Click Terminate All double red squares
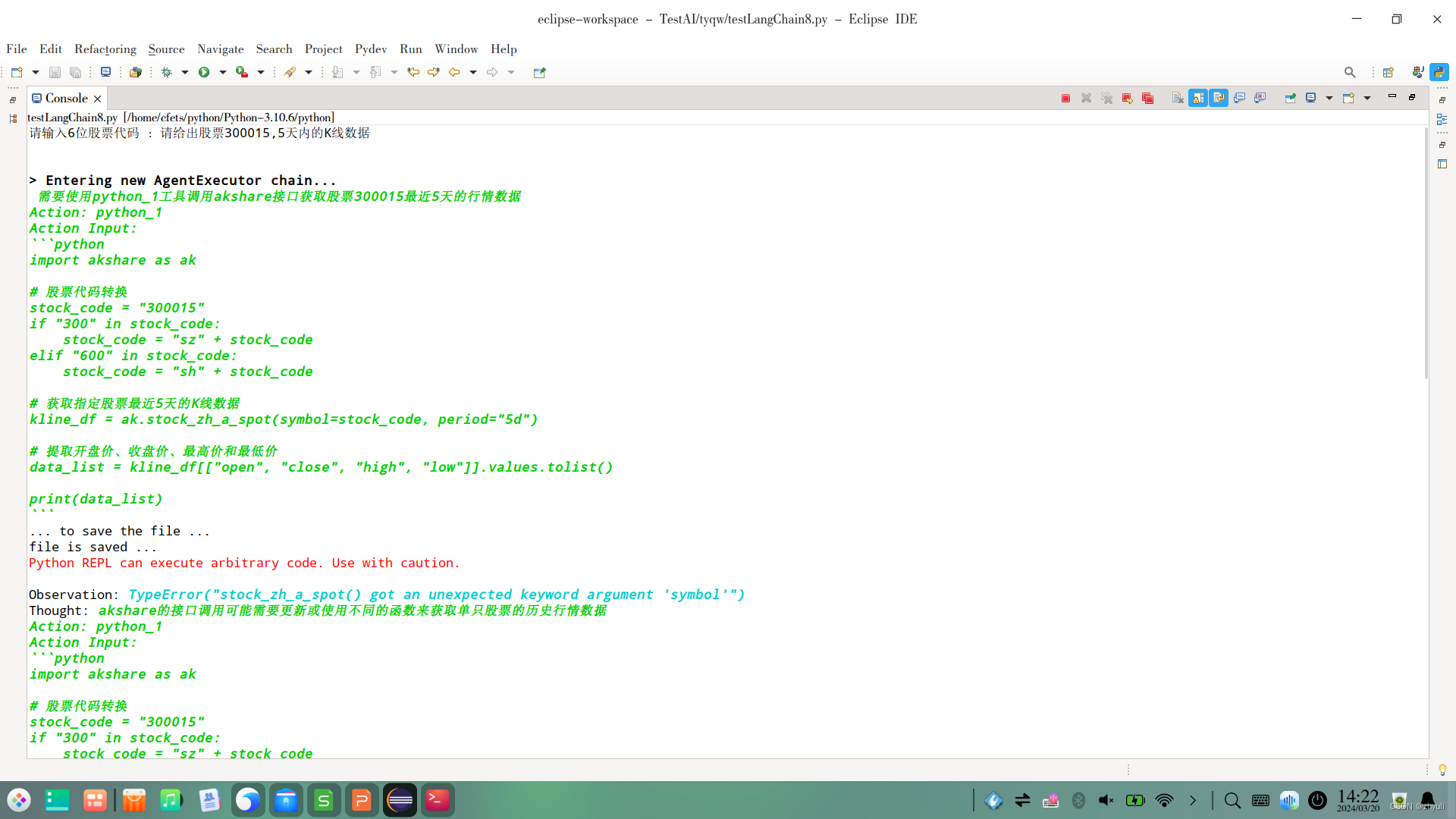This screenshot has height=819, width=1456. click(x=1147, y=98)
